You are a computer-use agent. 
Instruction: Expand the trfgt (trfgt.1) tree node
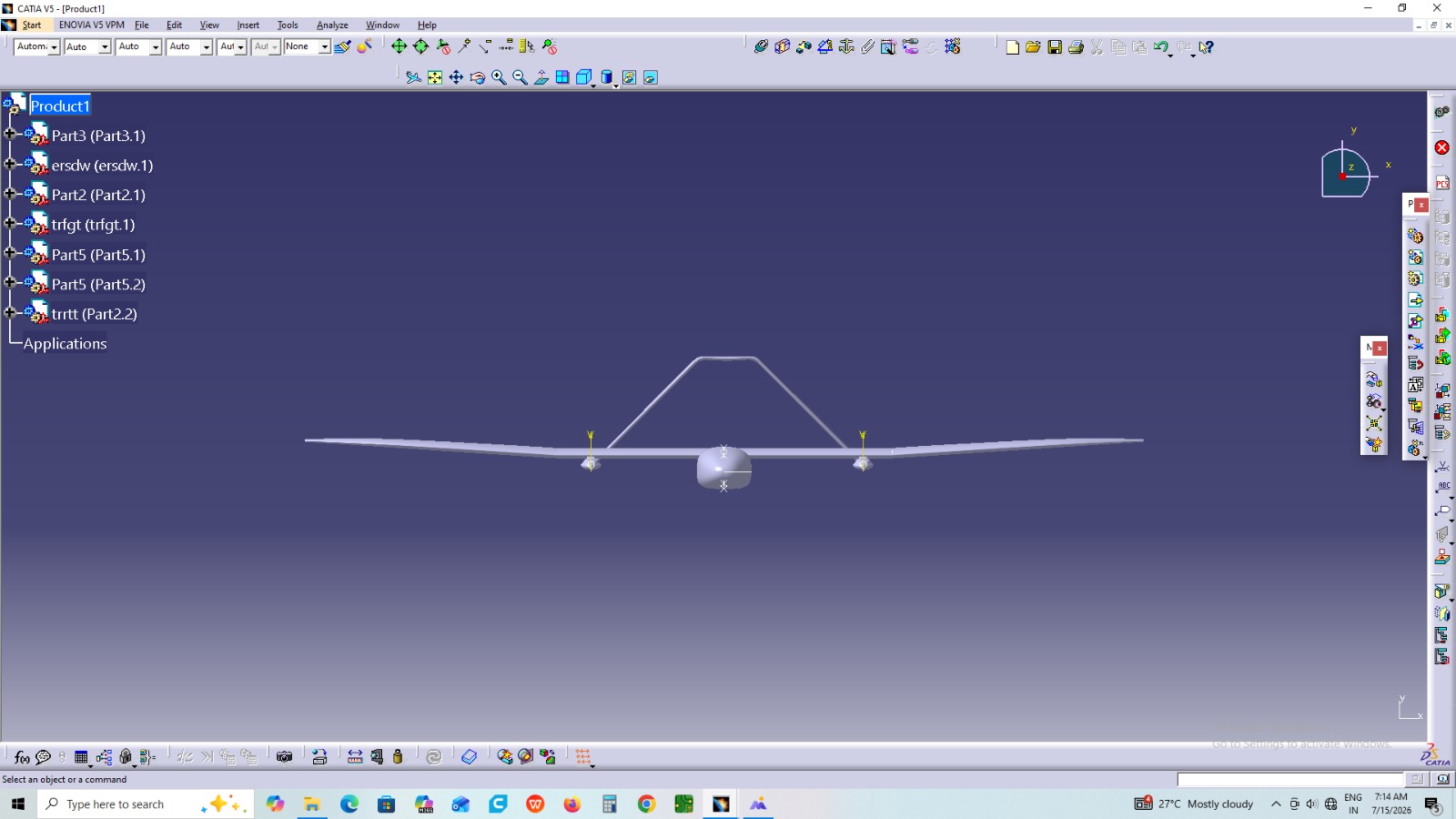[x=10, y=224]
